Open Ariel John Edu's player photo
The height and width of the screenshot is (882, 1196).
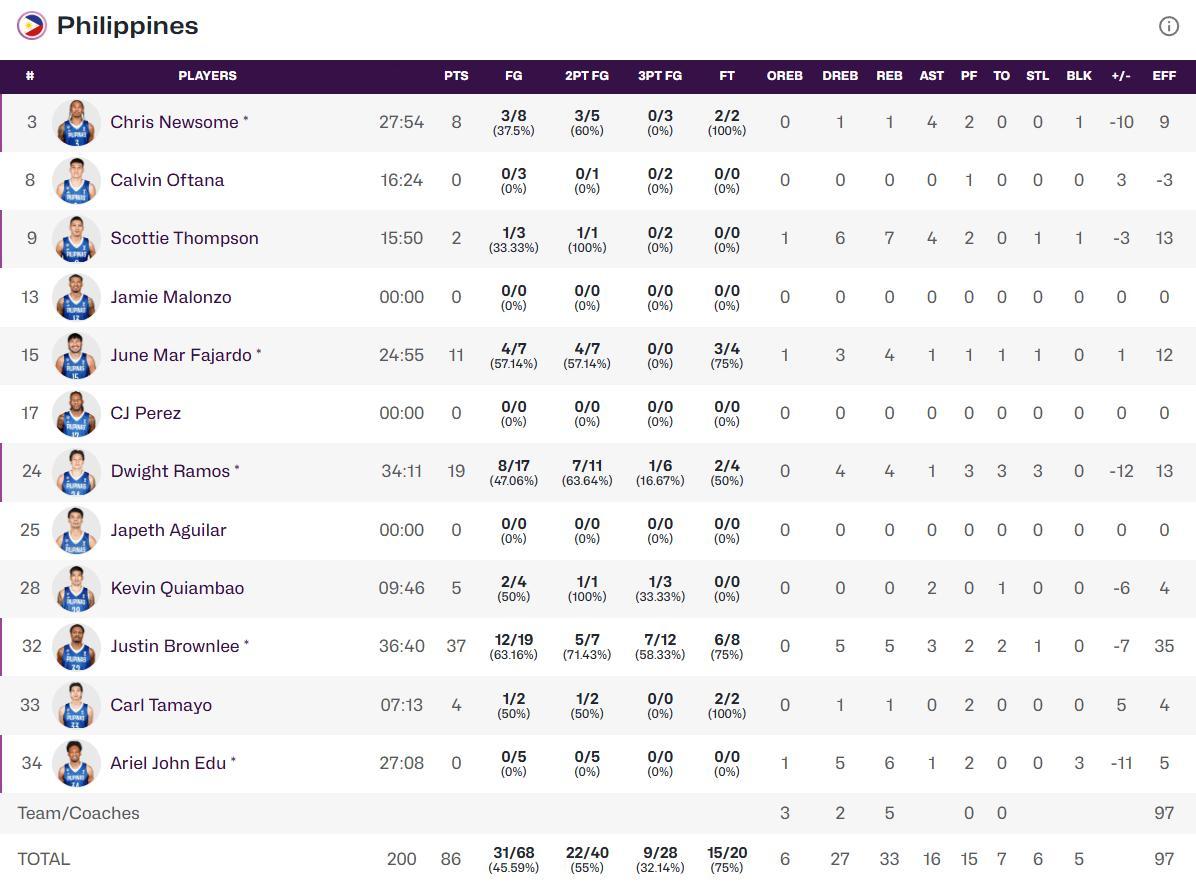pyautogui.click(x=76, y=763)
